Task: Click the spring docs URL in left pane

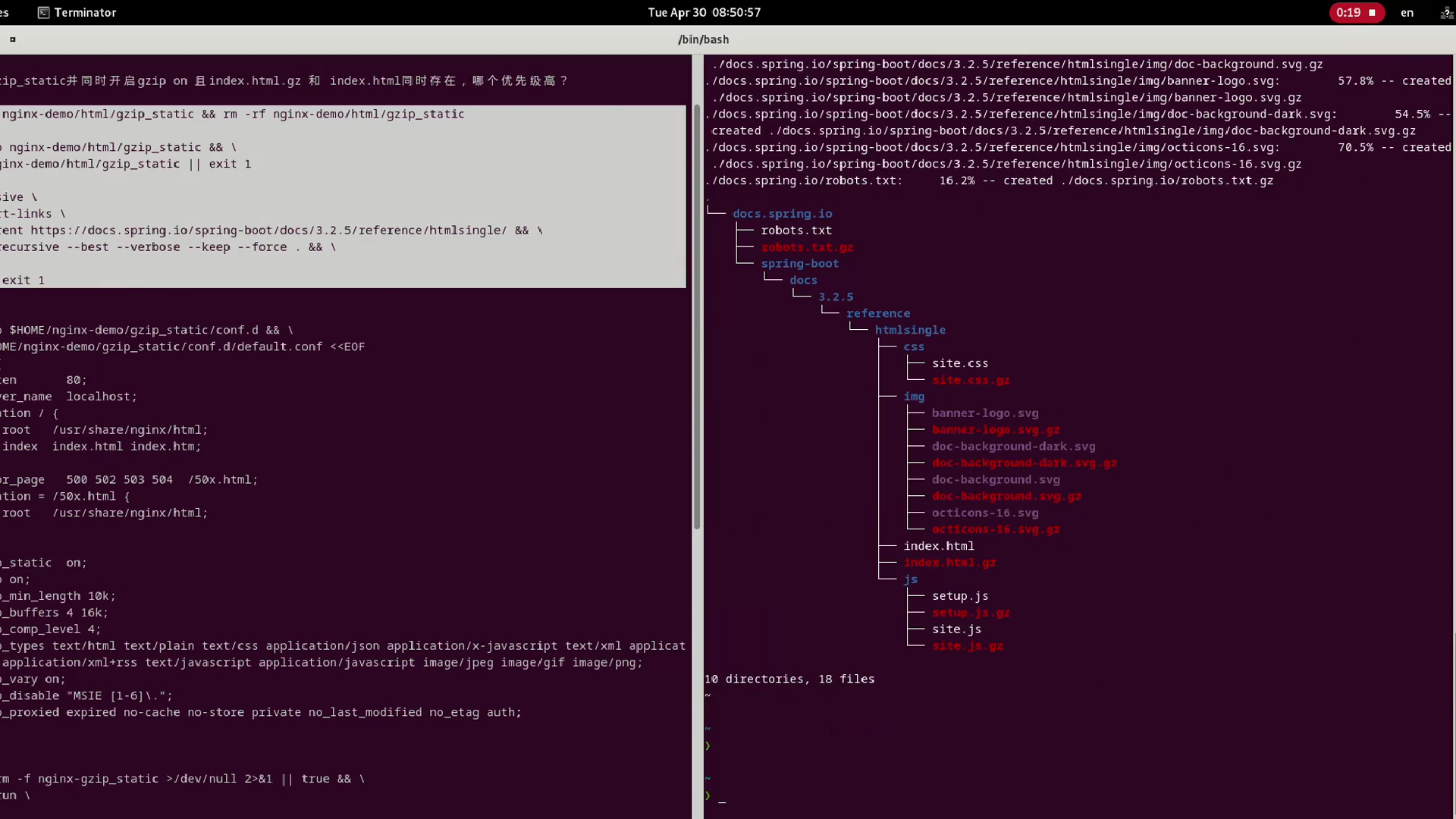Action: (268, 231)
